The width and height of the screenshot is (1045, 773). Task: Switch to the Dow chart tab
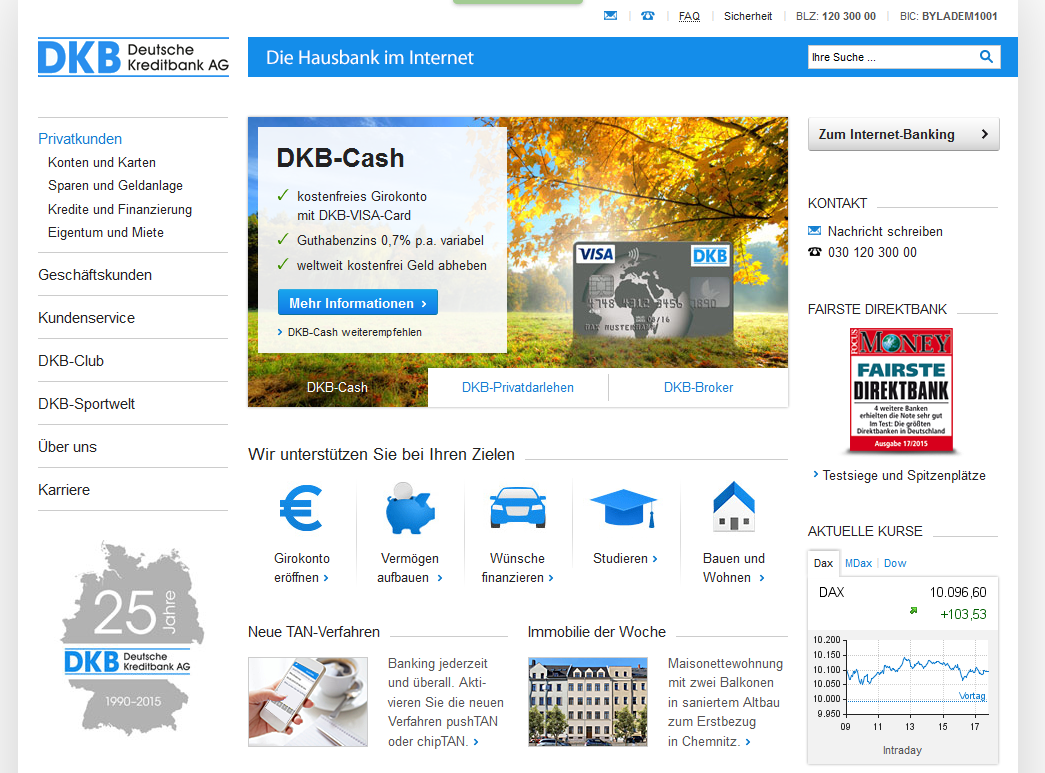point(895,563)
